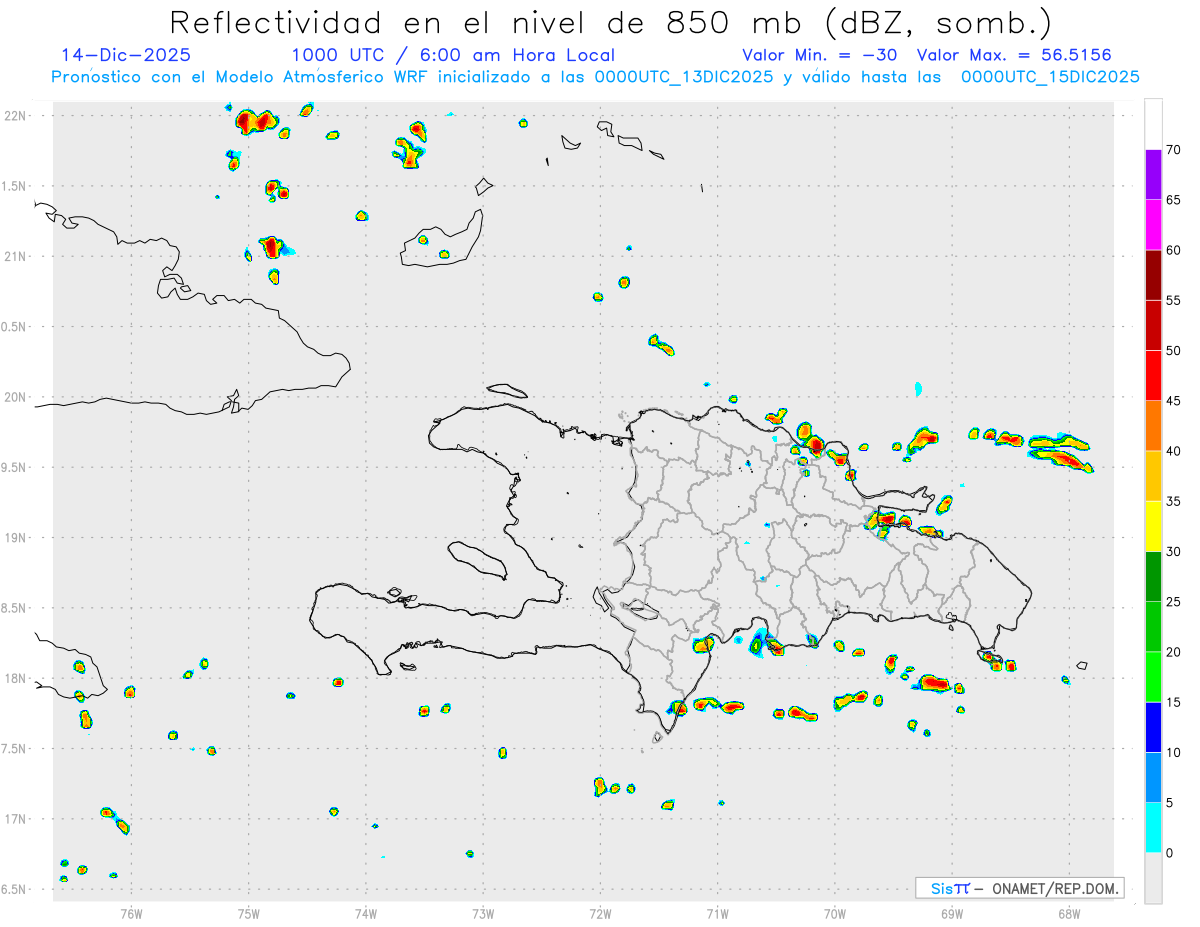Click the '75W' longitude label
This screenshot has height=927, width=1200.
pyautogui.click(x=249, y=913)
